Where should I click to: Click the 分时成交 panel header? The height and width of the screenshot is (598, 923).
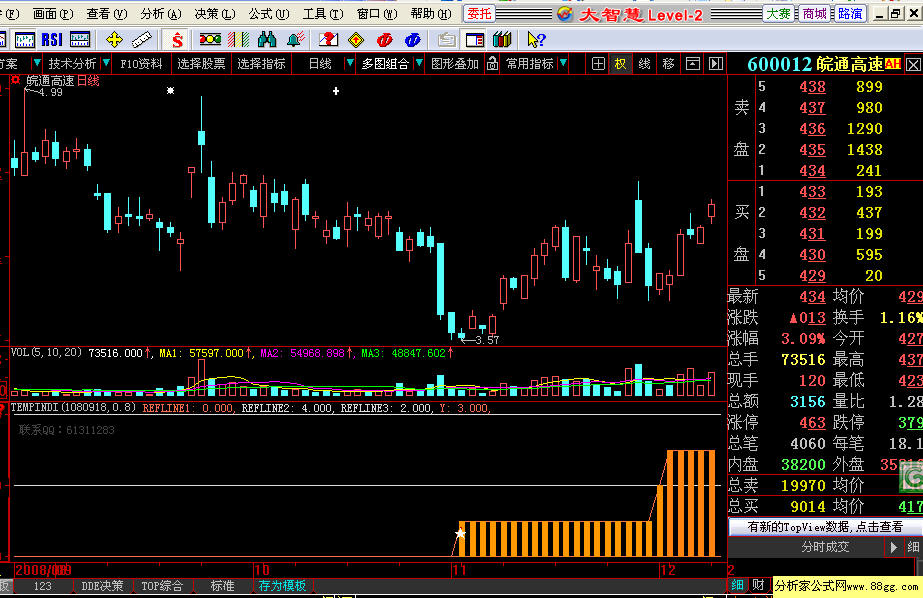[x=825, y=547]
